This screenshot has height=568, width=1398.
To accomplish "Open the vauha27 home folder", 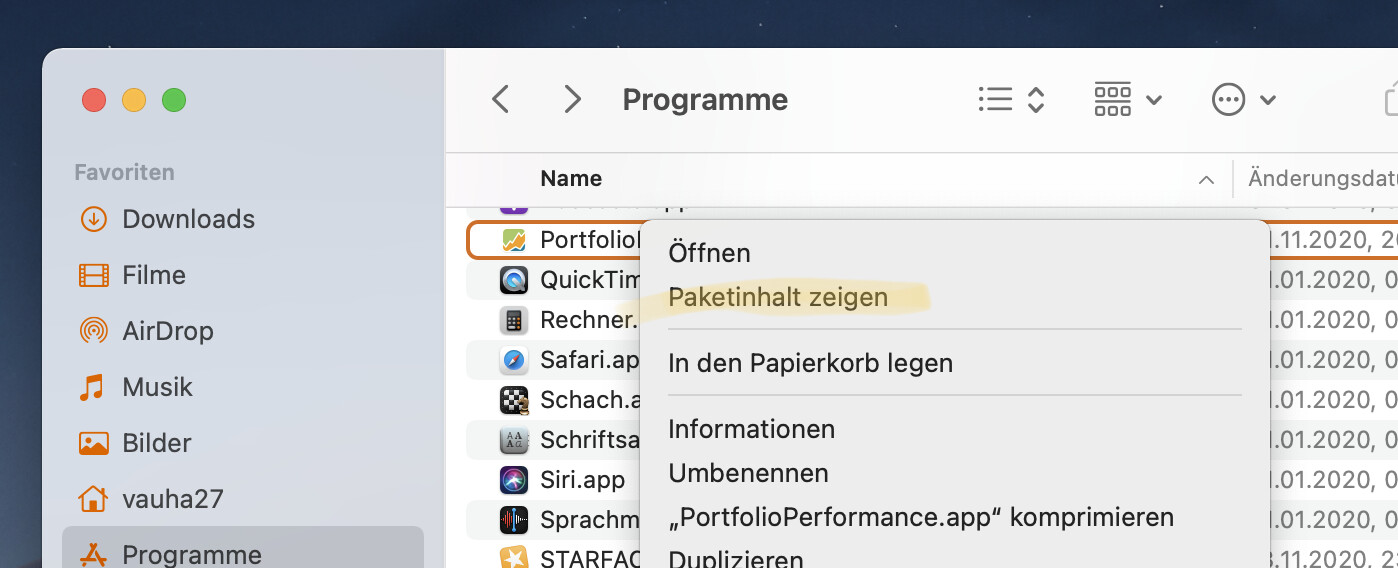I will (172, 499).
